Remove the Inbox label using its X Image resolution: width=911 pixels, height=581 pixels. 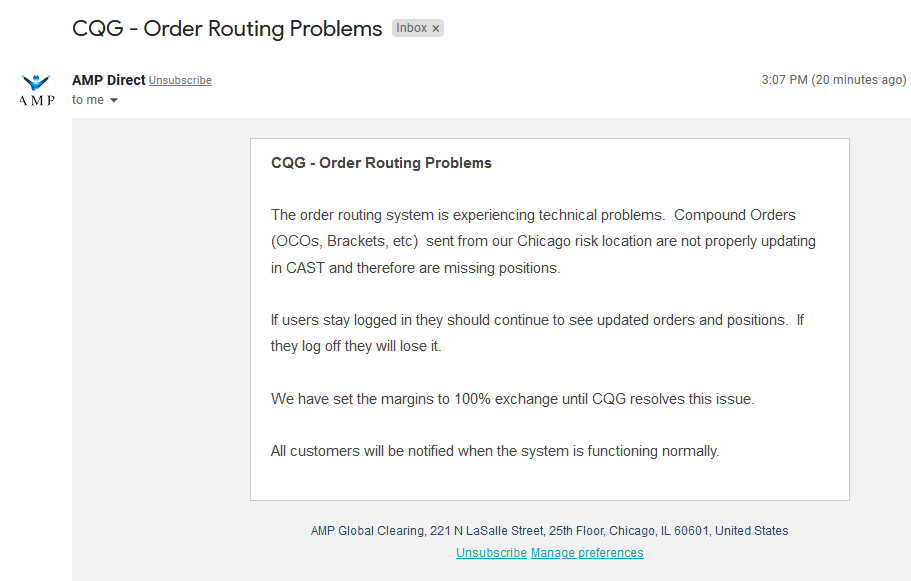436,29
